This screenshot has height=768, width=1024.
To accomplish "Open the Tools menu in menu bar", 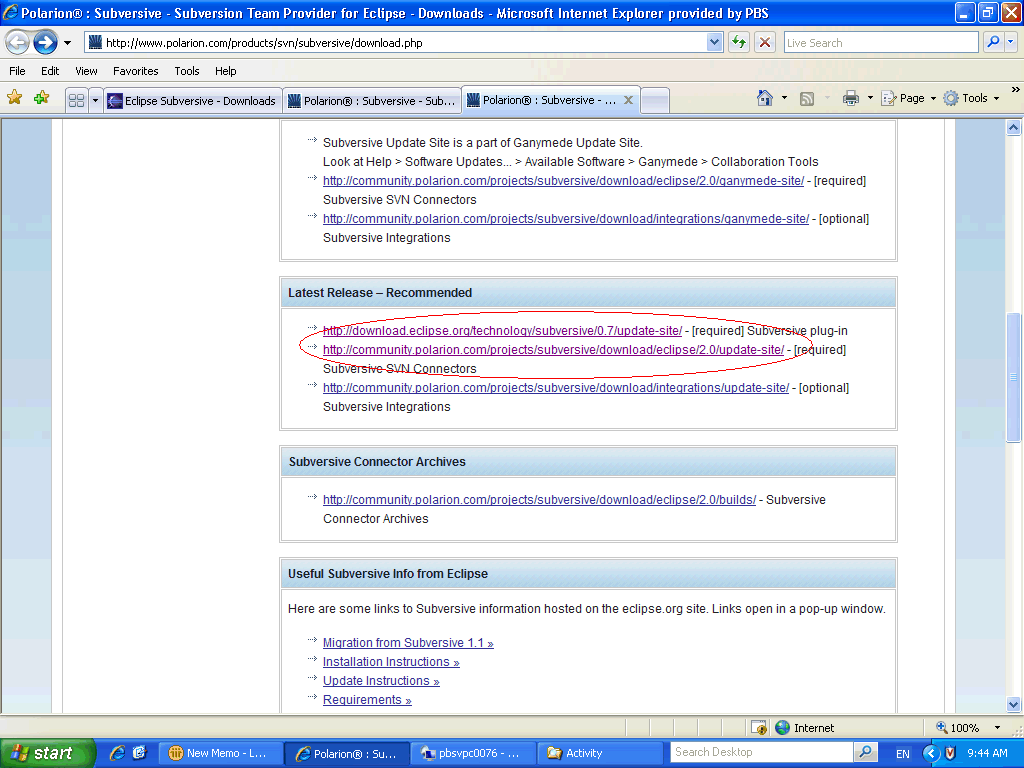I will coord(187,71).
